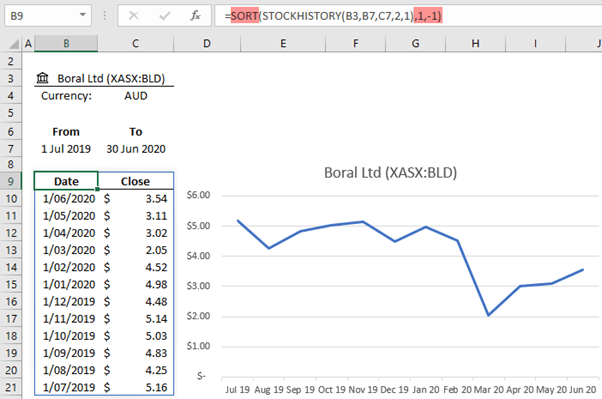Click the stock data type icon beside Boral Ltd
602x399 pixels.
tap(42, 78)
